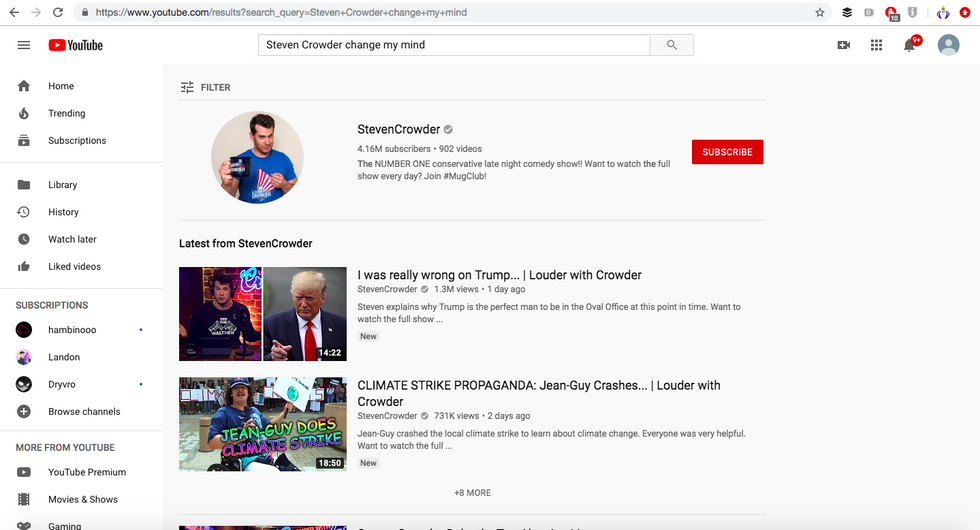Open the stacked layers browser extension
This screenshot has height=530, width=980.
point(847,12)
